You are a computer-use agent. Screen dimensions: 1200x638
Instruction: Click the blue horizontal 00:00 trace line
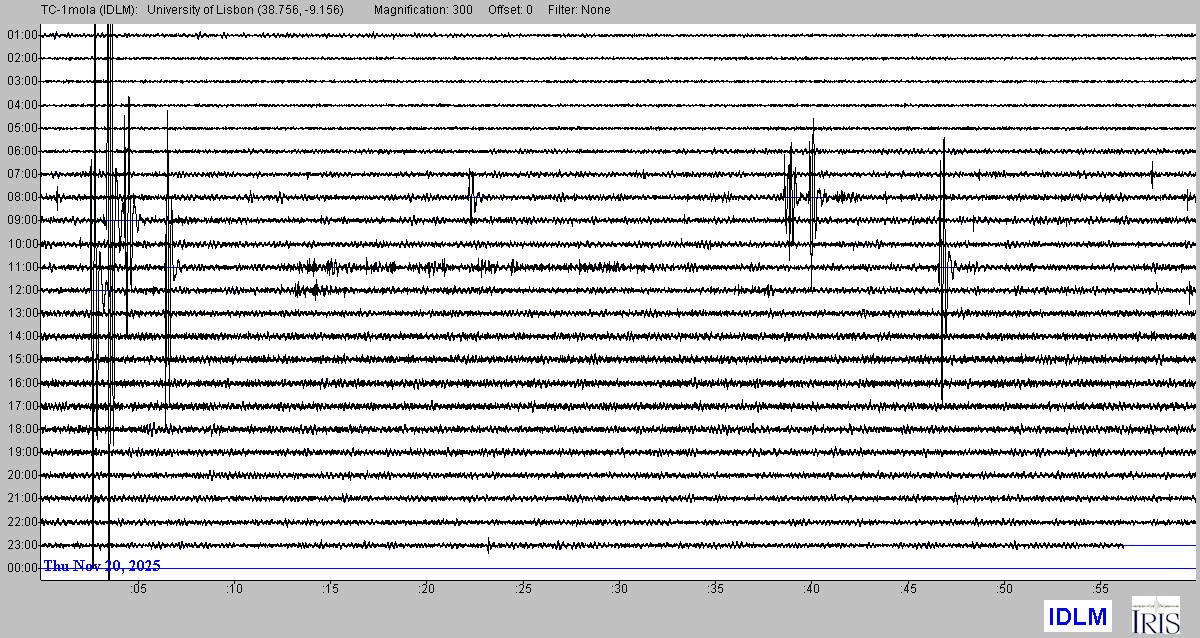[700, 568]
